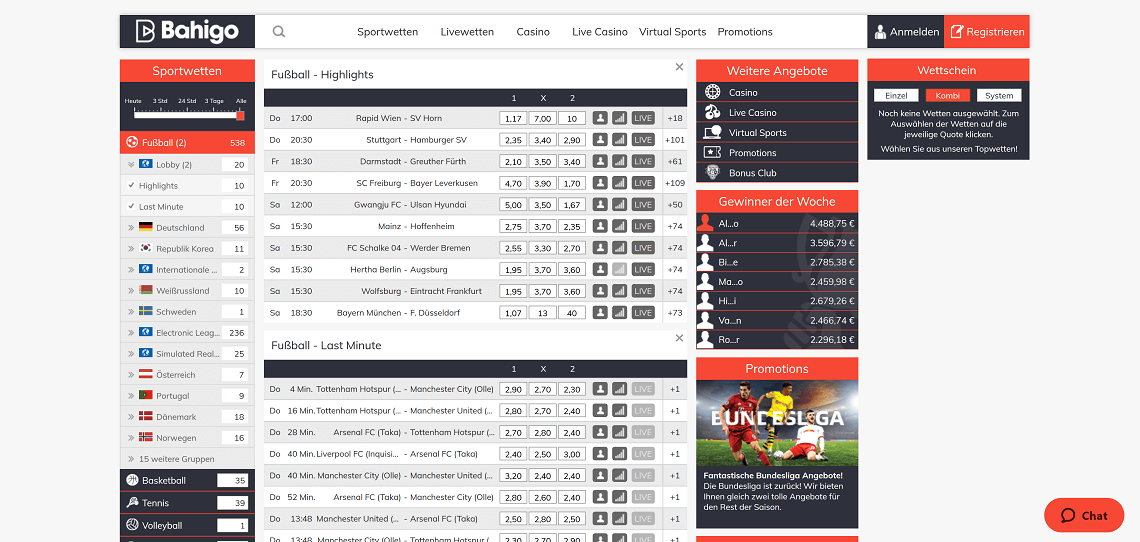Open Casino in top navigation
This screenshot has height=542, width=1140.
pyautogui.click(x=533, y=31)
